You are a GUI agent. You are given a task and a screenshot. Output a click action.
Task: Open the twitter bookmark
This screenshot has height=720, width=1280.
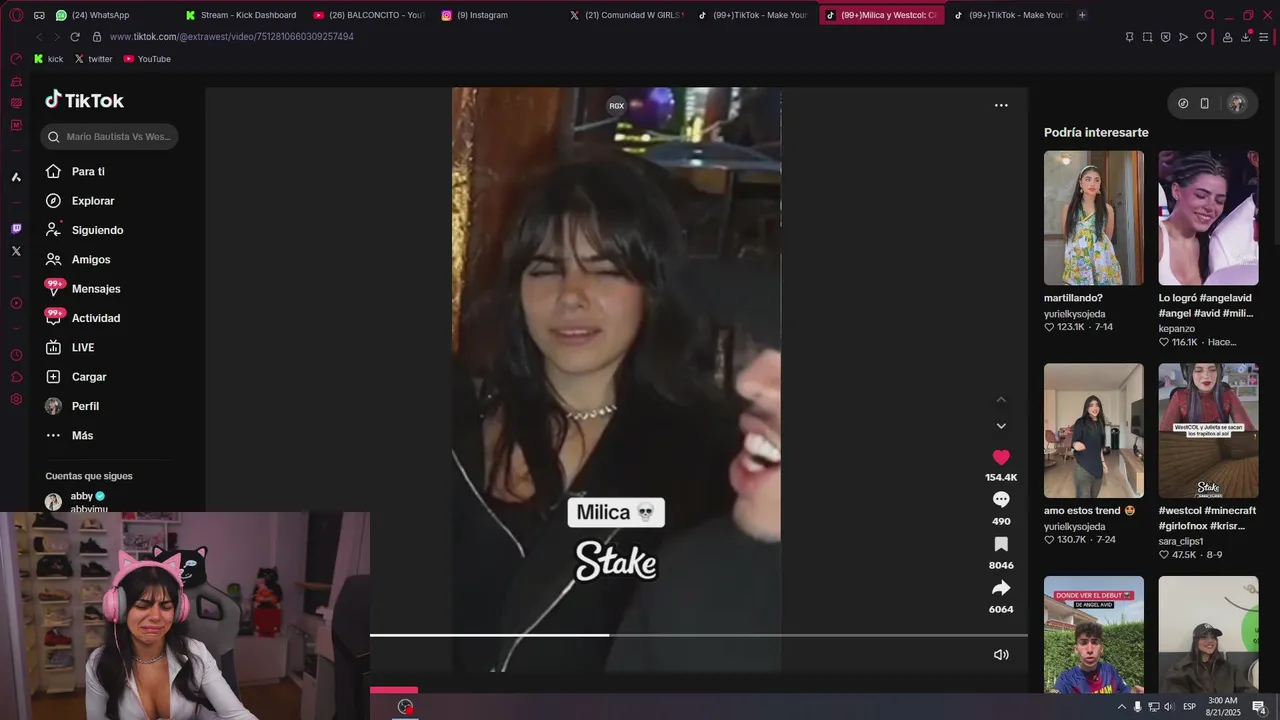click(93, 59)
